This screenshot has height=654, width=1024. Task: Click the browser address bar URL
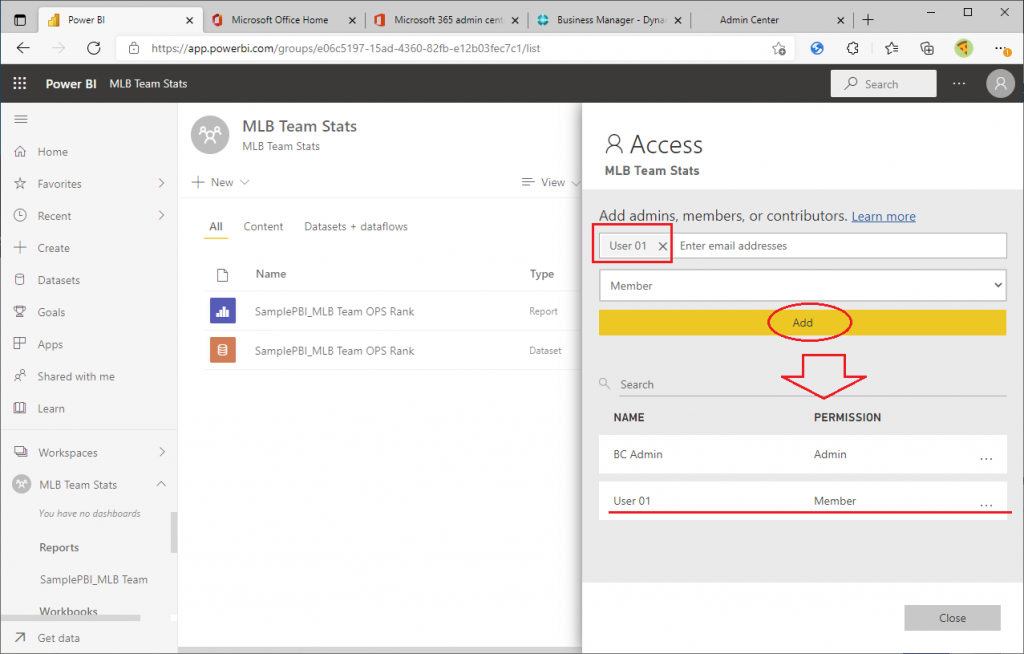coord(345,48)
